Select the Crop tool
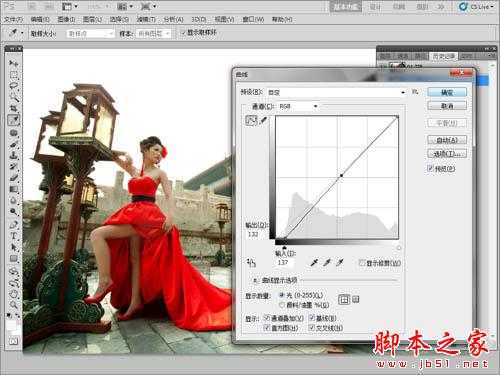The width and height of the screenshot is (500, 375). (14, 108)
